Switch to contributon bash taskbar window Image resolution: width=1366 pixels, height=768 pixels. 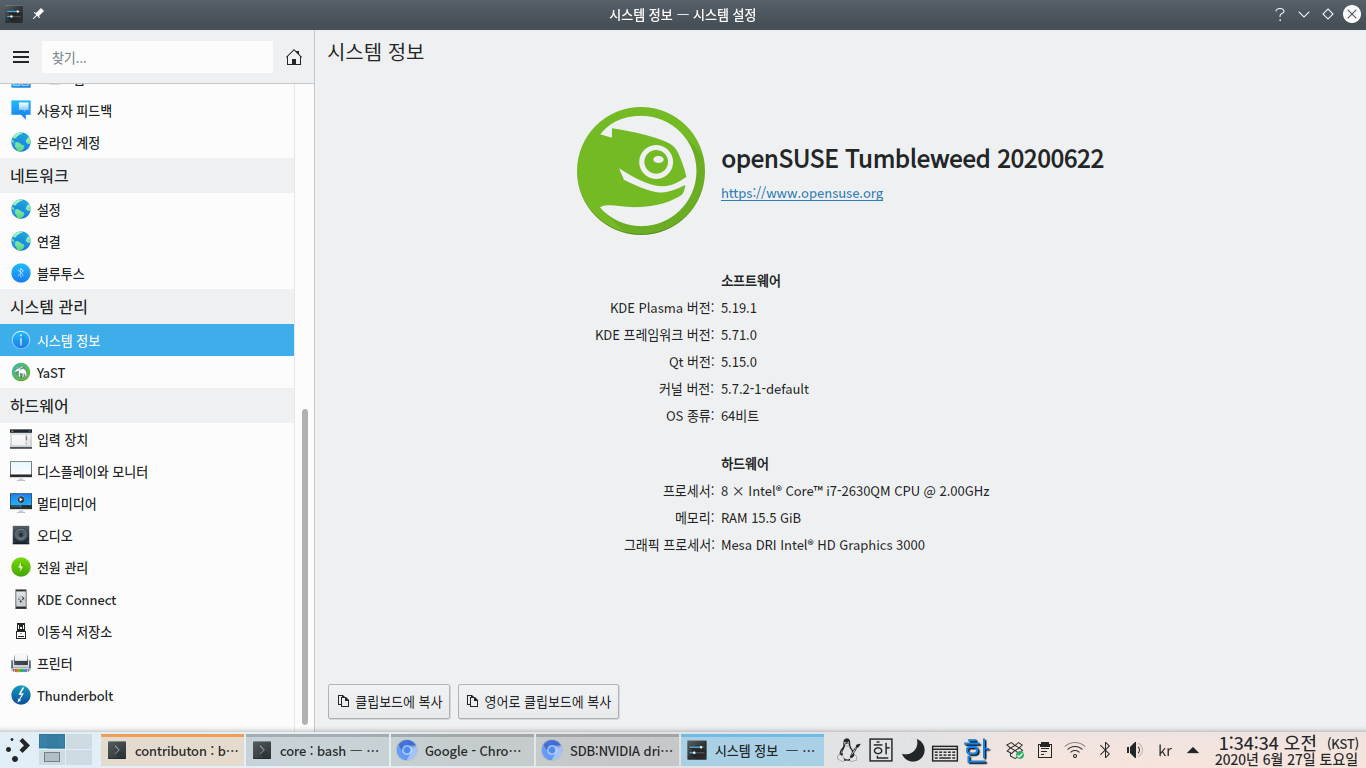[x=172, y=750]
